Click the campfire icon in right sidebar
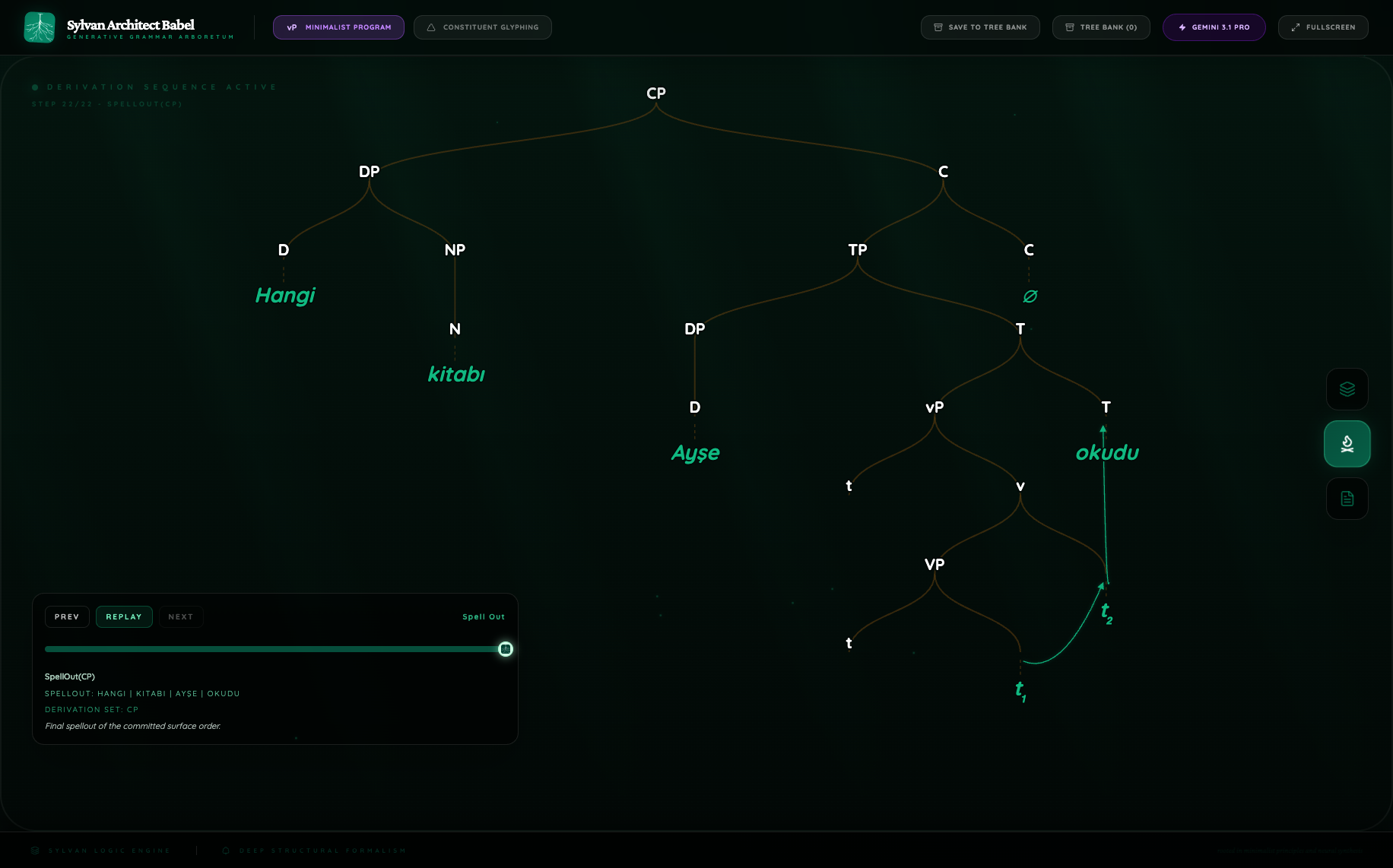 [x=1347, y=444]
